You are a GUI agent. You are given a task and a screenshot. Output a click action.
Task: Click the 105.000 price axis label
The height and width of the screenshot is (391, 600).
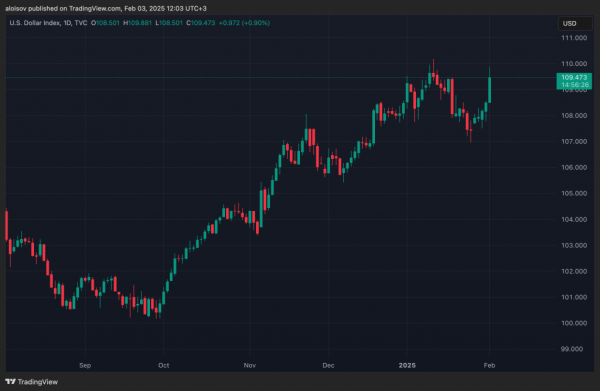coord(574,194)
